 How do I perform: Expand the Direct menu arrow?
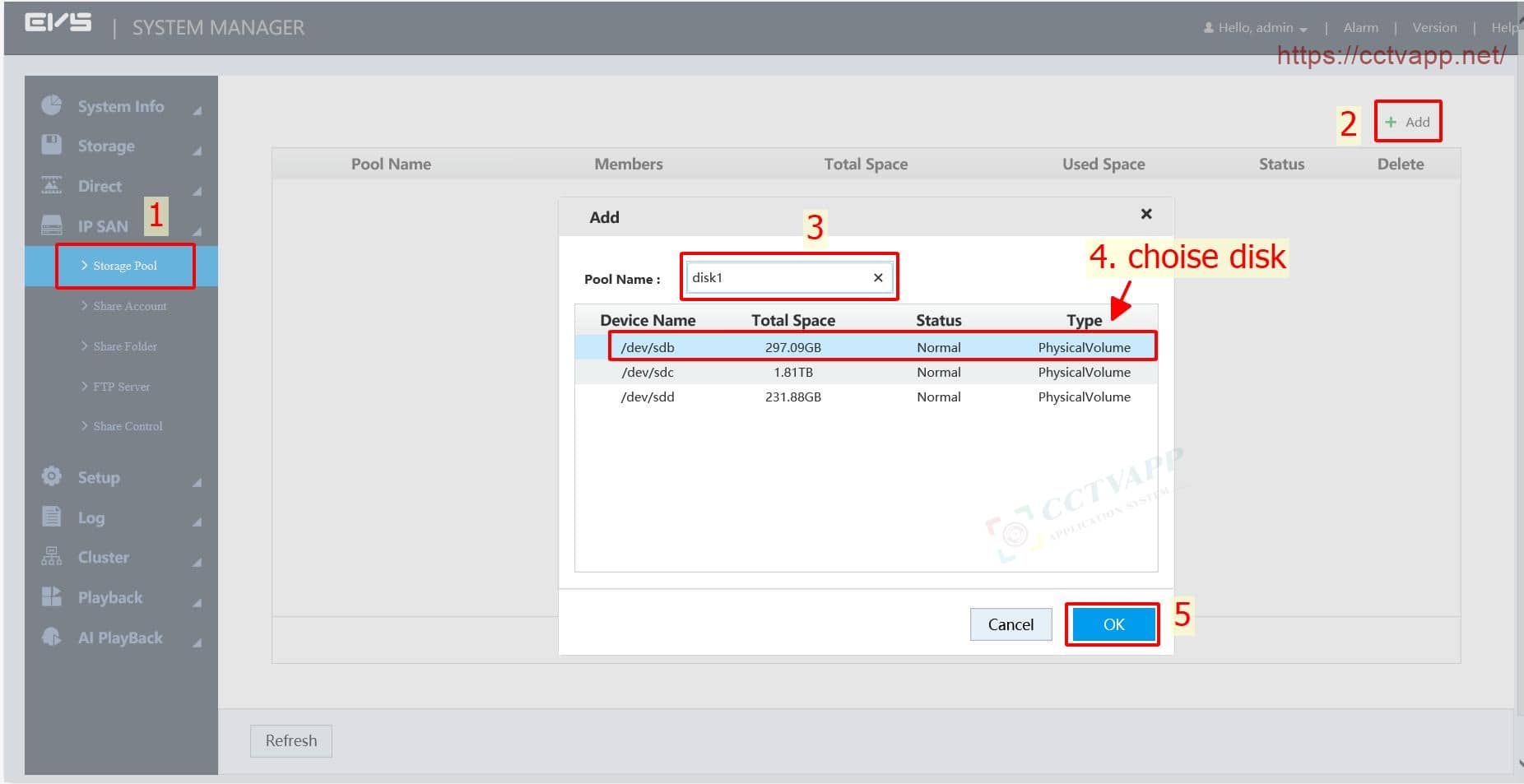(x=197, y=191)
